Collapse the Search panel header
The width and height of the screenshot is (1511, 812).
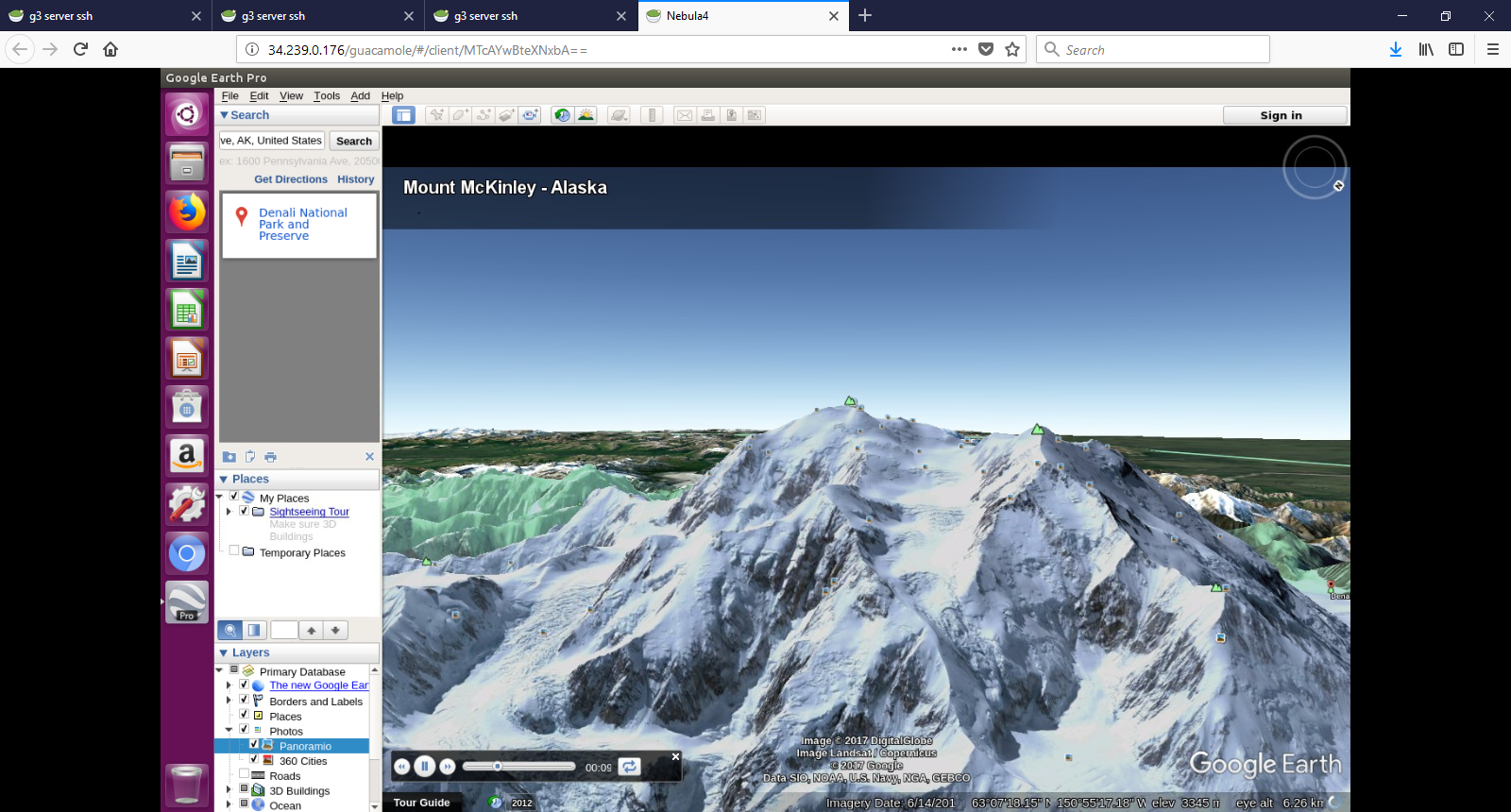point(297,115)
